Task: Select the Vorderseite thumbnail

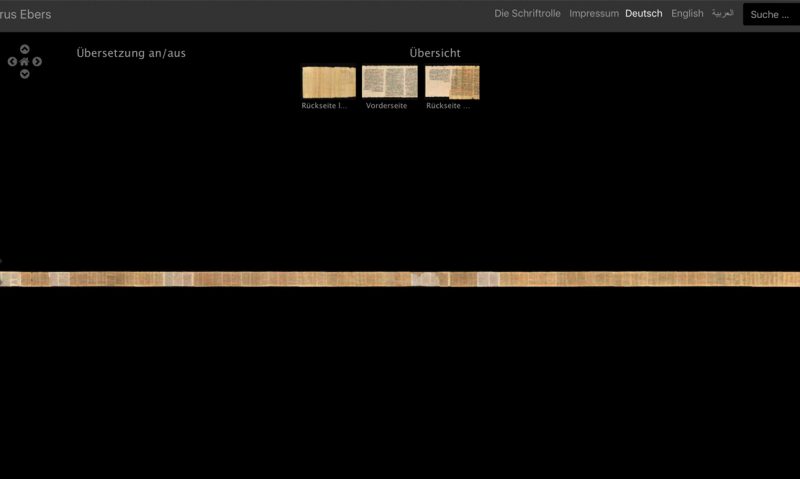Action: [390, 82]
